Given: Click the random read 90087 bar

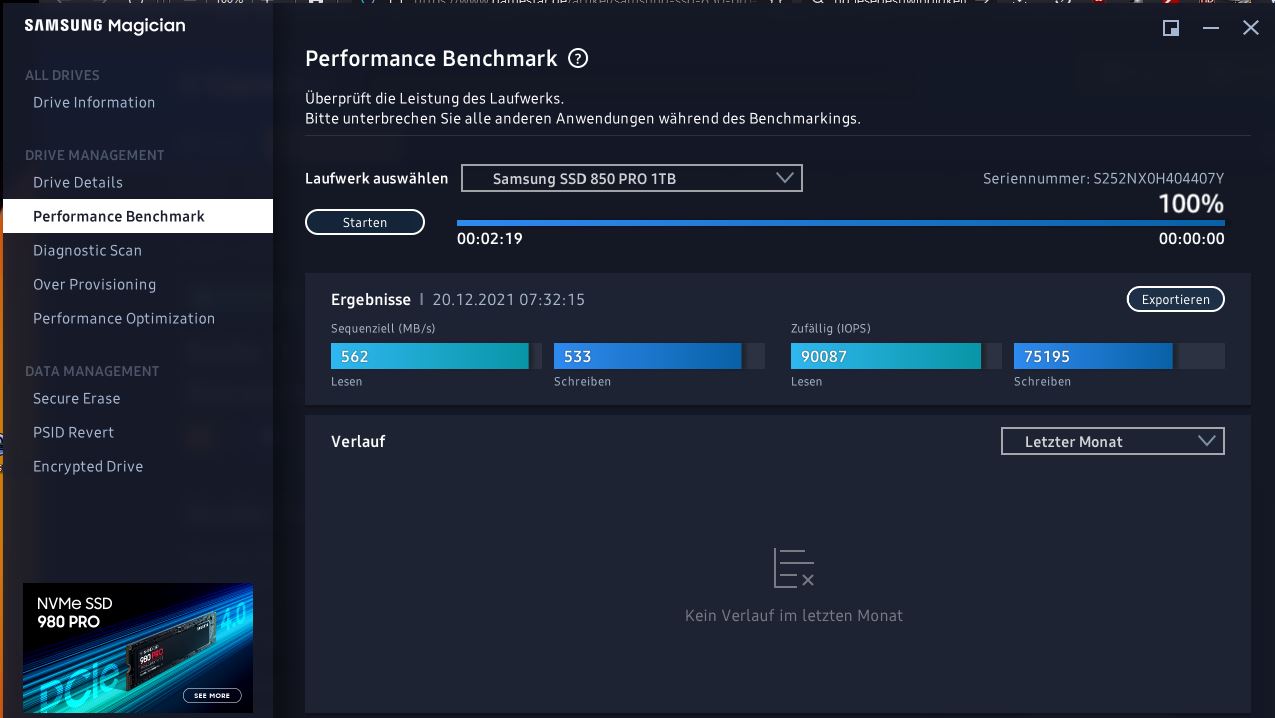Looking at the screenshot, I should coord(896,356).
